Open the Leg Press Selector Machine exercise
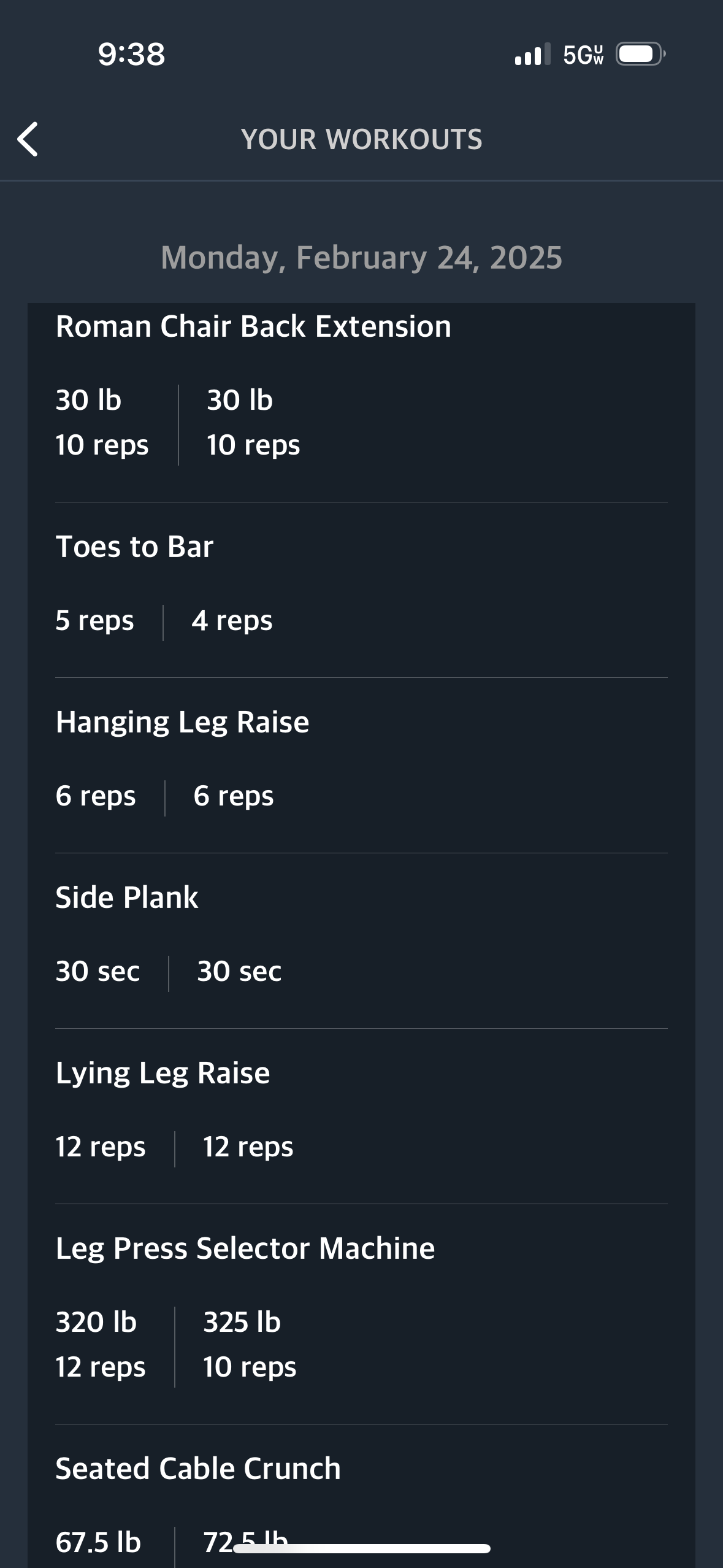 click(245, 1248)
